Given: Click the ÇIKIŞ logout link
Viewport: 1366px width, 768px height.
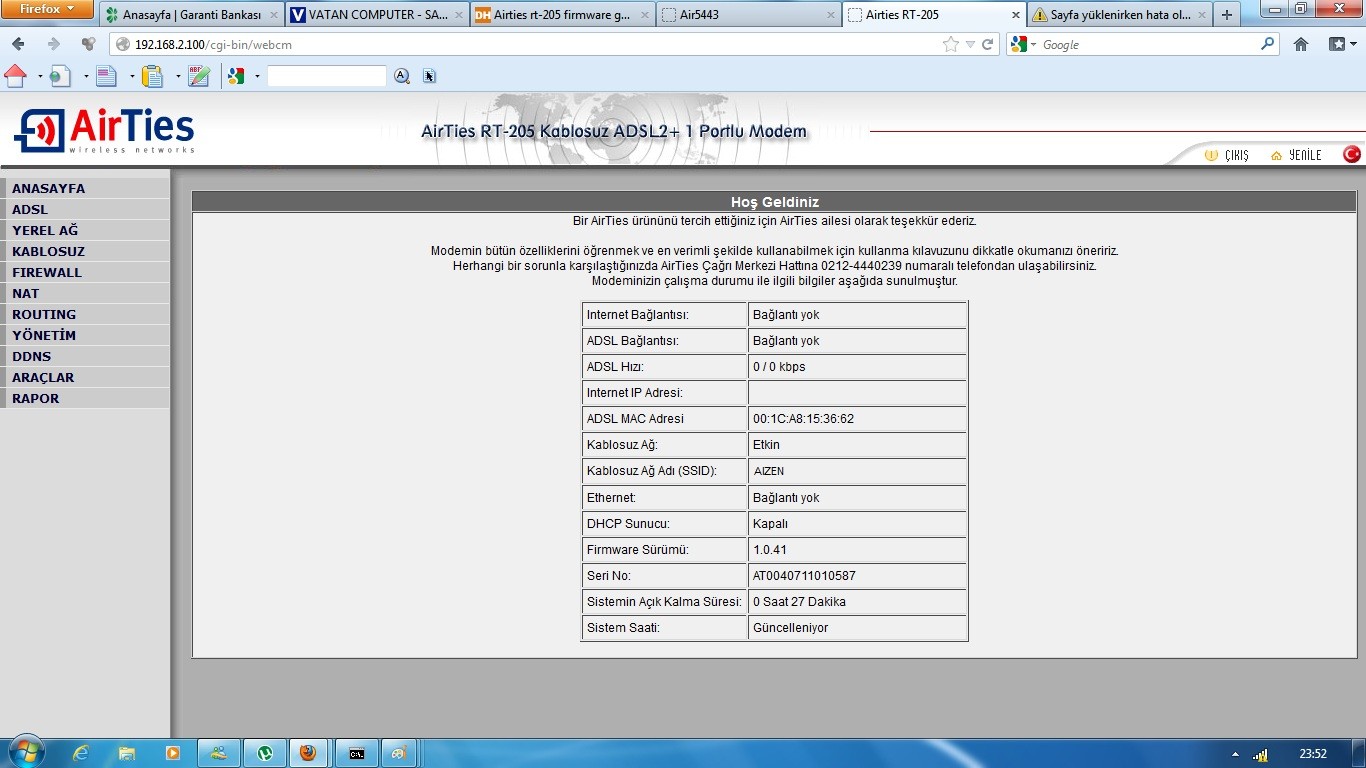Looking at the screenshot, I should [1227, 155].
